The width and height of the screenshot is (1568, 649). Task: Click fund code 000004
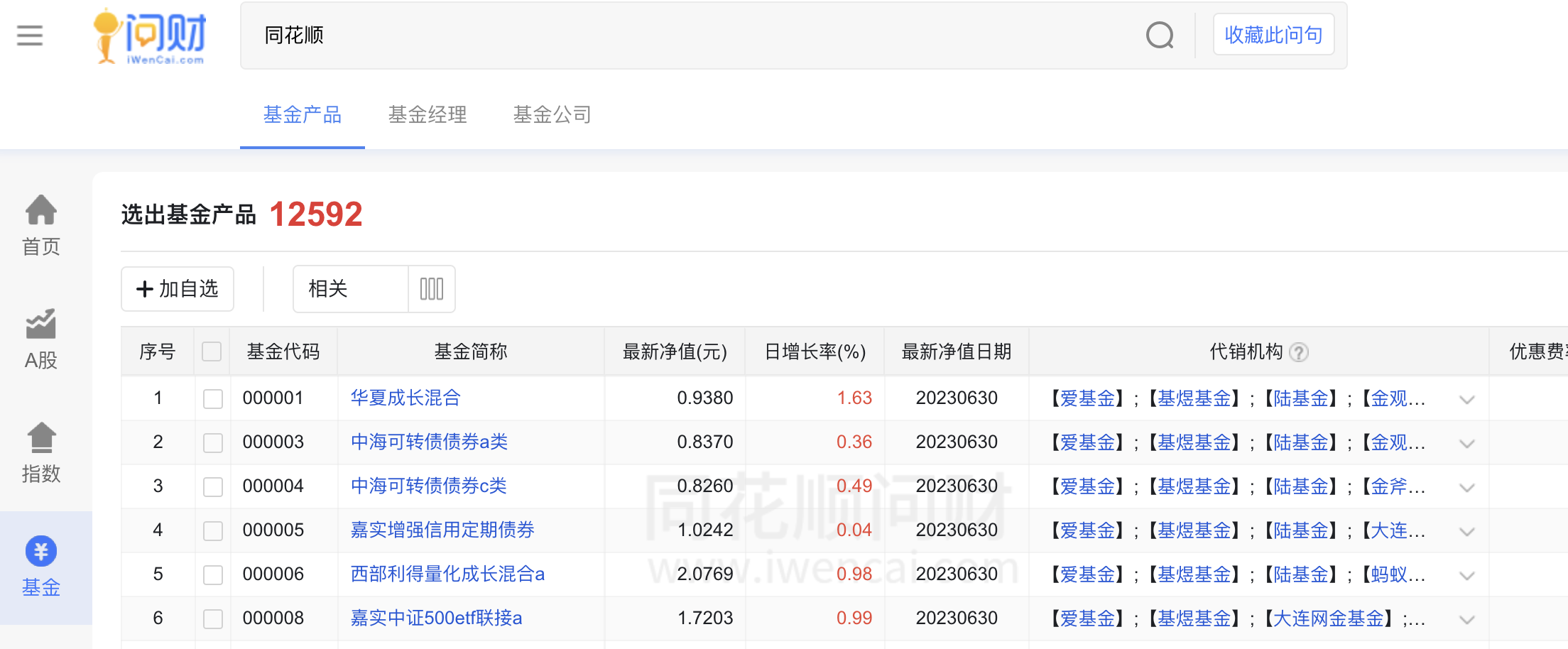pos(273,486)
